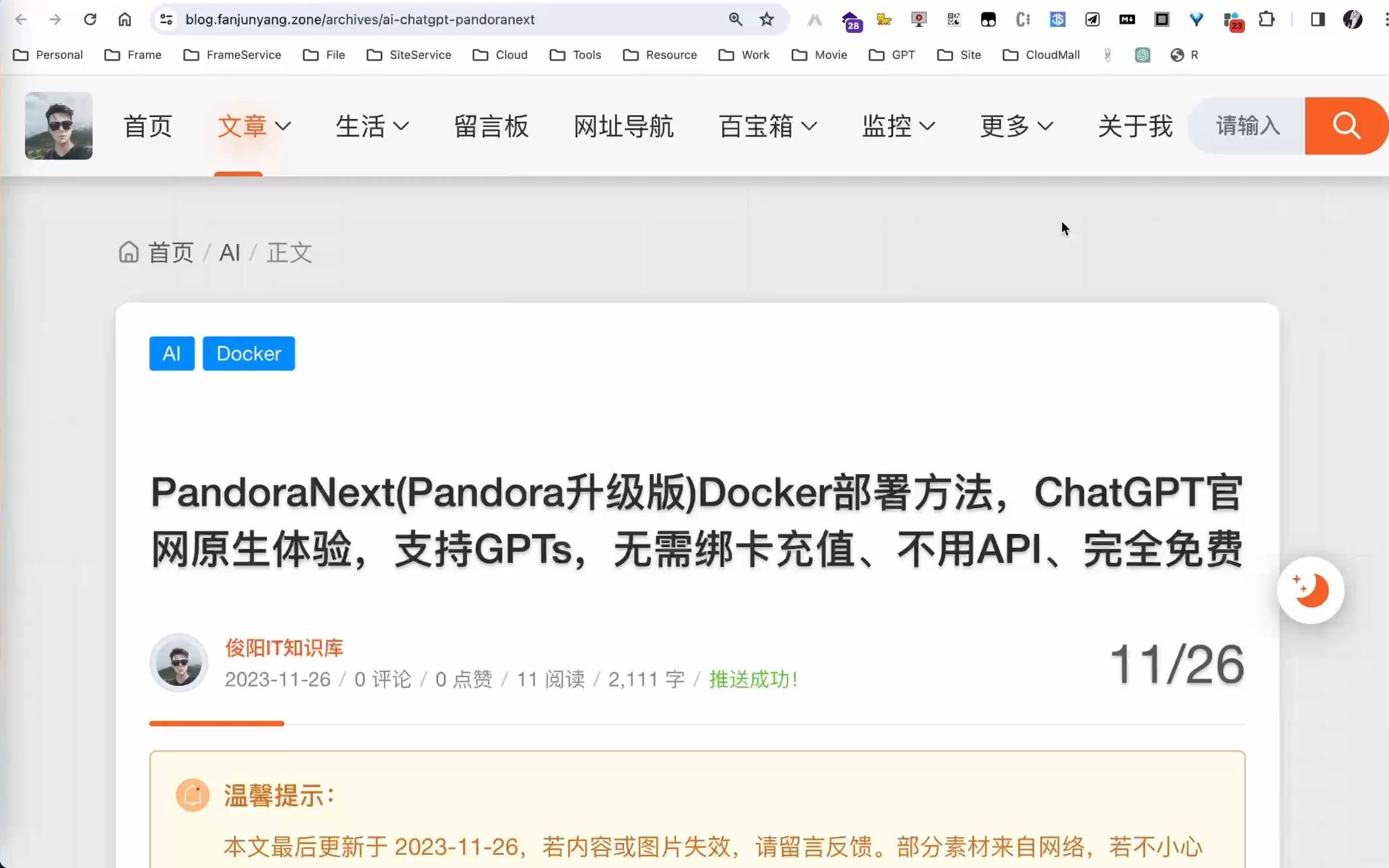Open the Cloud bookmarks folder
The image size is (1389, 868).
(x=500, y=55)
